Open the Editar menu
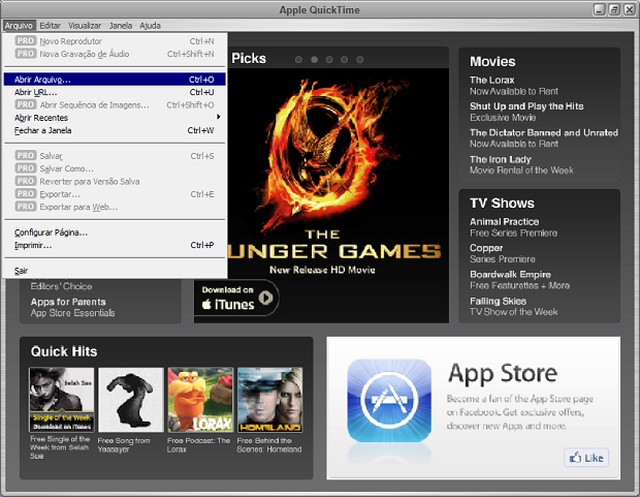 (50, 26)
